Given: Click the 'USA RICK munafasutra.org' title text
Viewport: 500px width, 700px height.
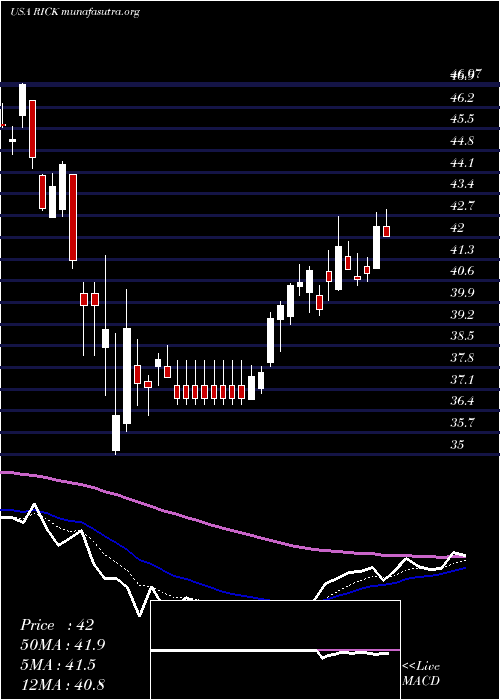Looking at the screenshot, I should click(75, 12).
